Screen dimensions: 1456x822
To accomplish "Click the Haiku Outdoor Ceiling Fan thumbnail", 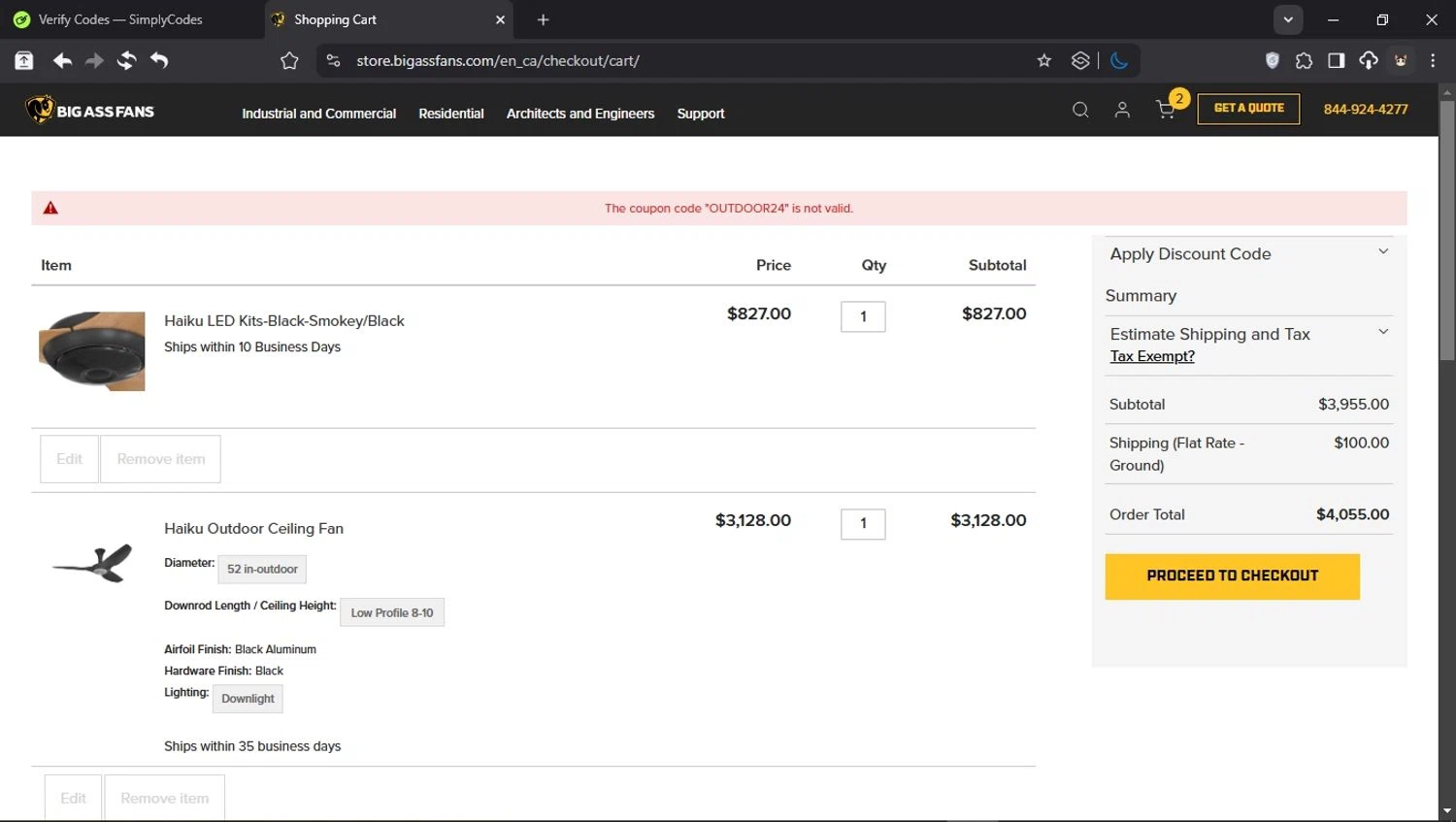I will pyautogui.click(x=91, y=564).
